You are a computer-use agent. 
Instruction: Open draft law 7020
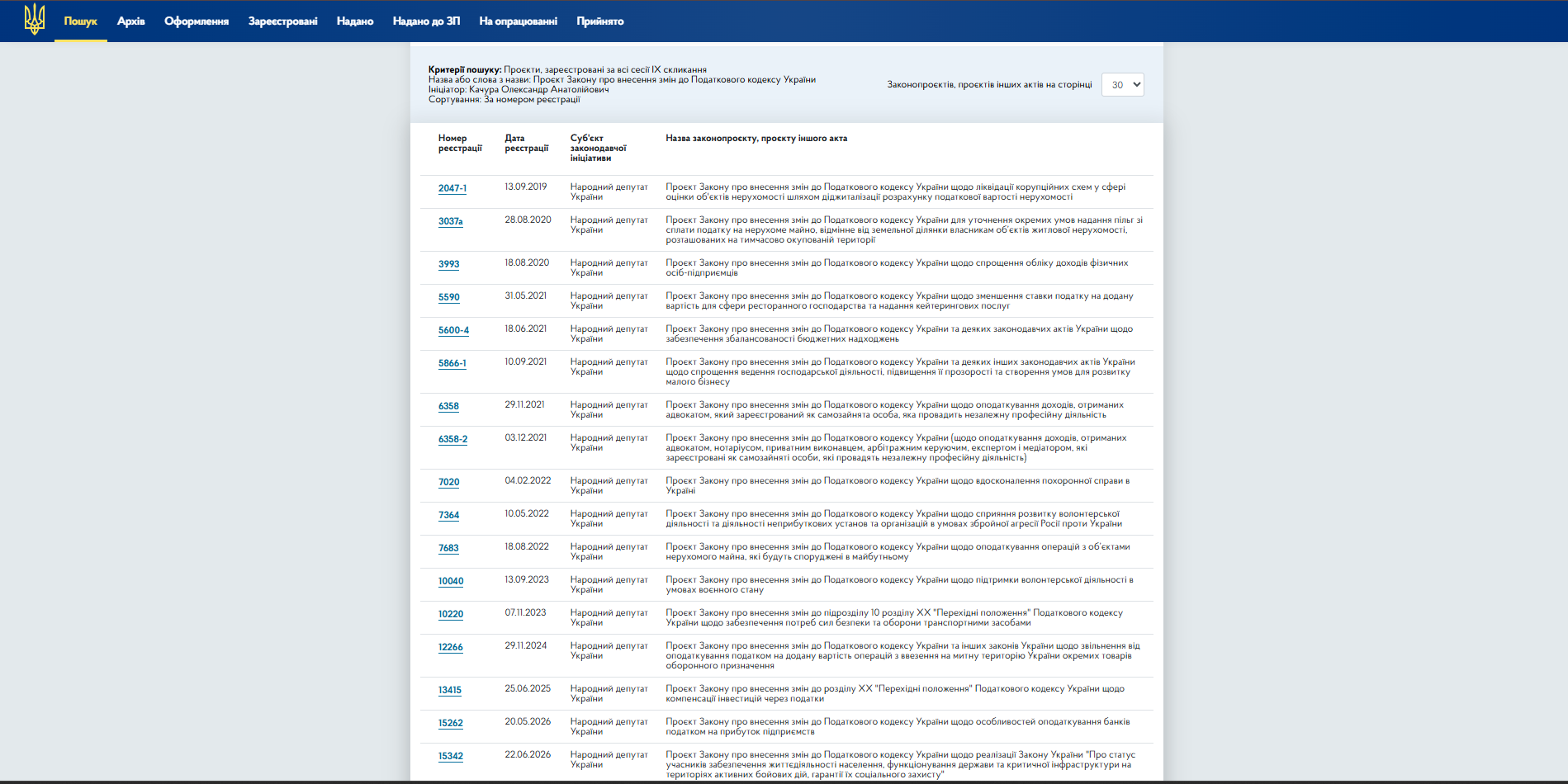(449, 482)
